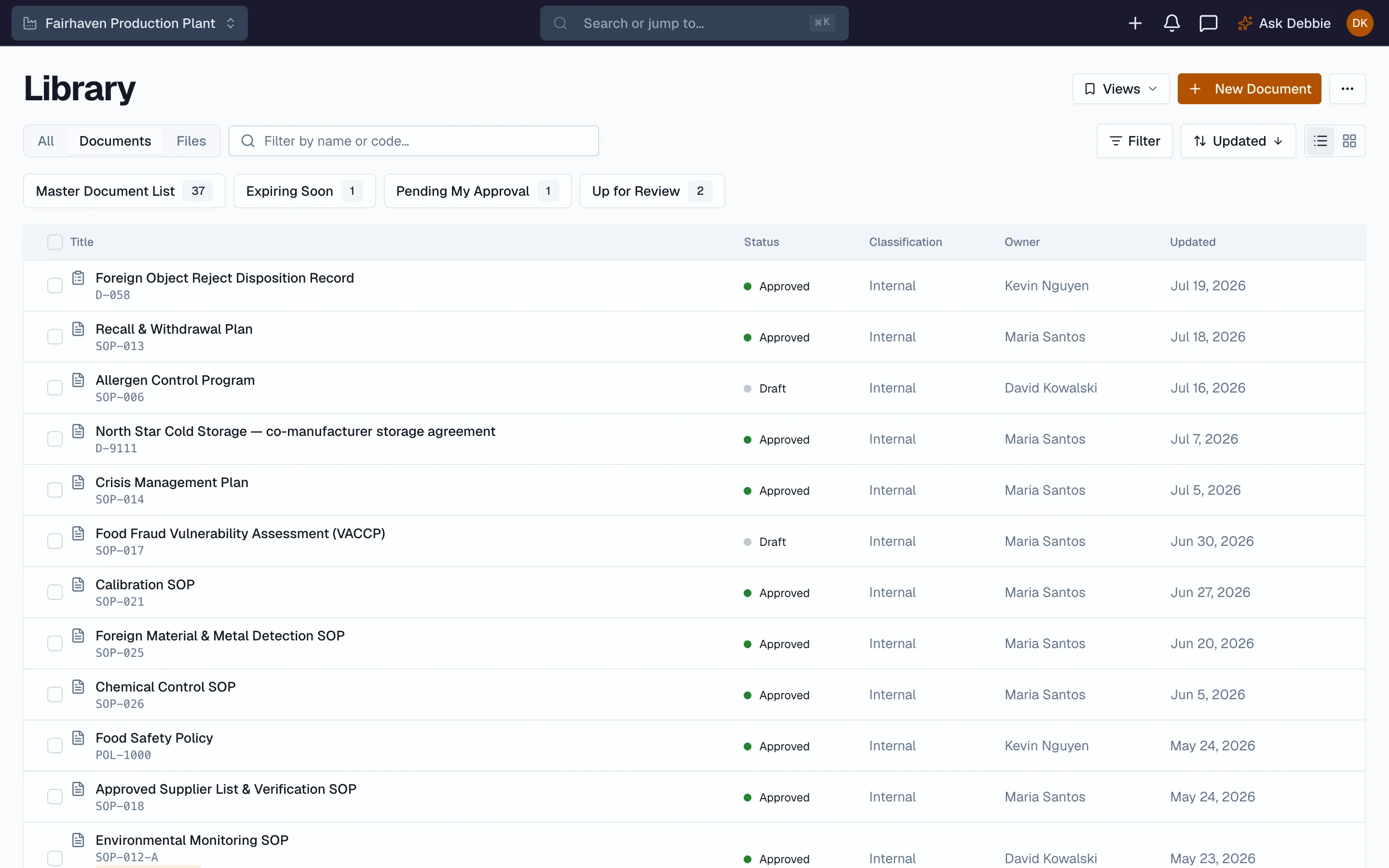
Task: Open the Up for Review view
Action: [x=652, y=190]
